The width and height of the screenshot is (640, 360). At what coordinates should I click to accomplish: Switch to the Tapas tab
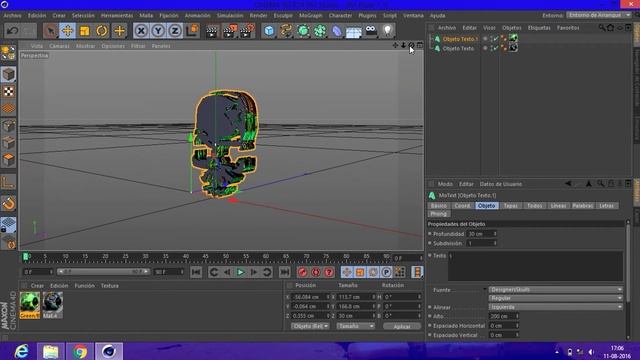click(x=510, y=206)
